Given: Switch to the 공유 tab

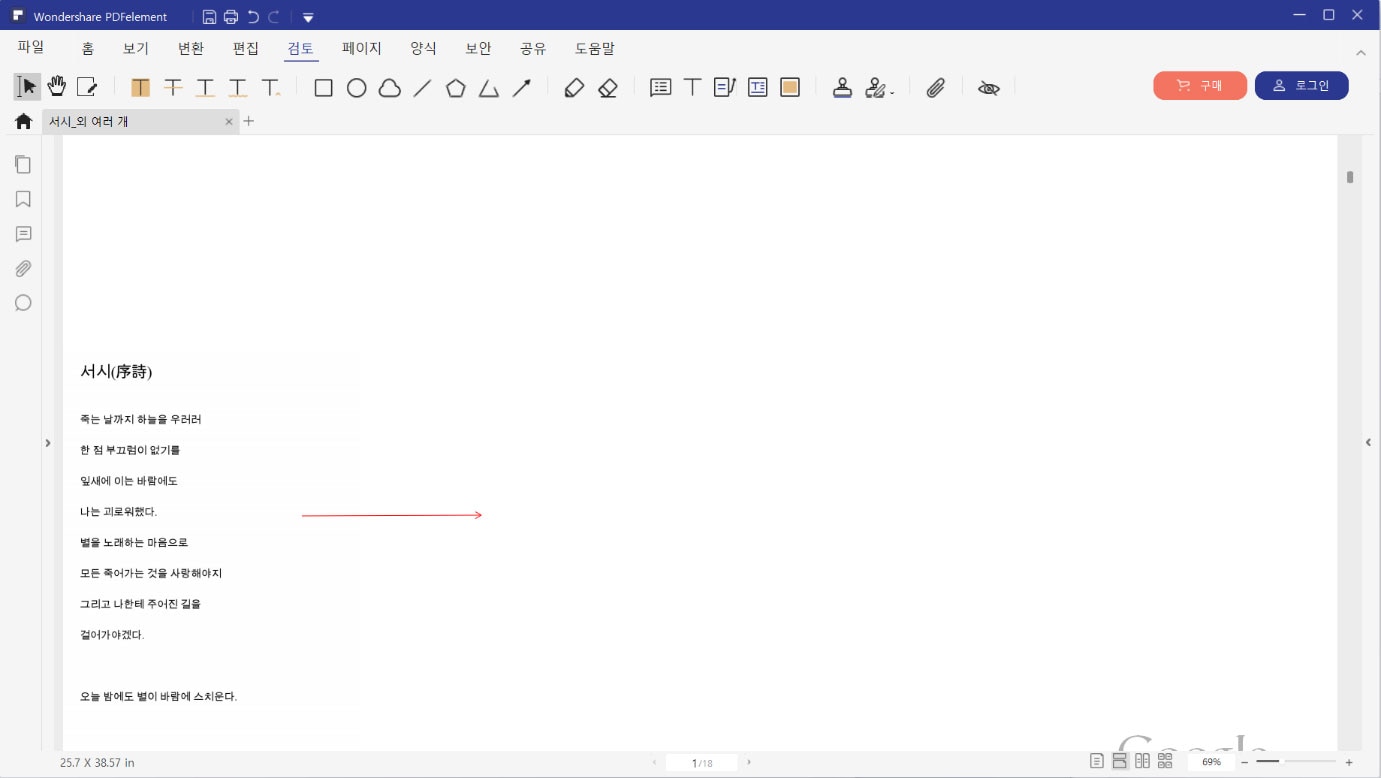Looking at the screenshot, I should click(x=534, y=48).
